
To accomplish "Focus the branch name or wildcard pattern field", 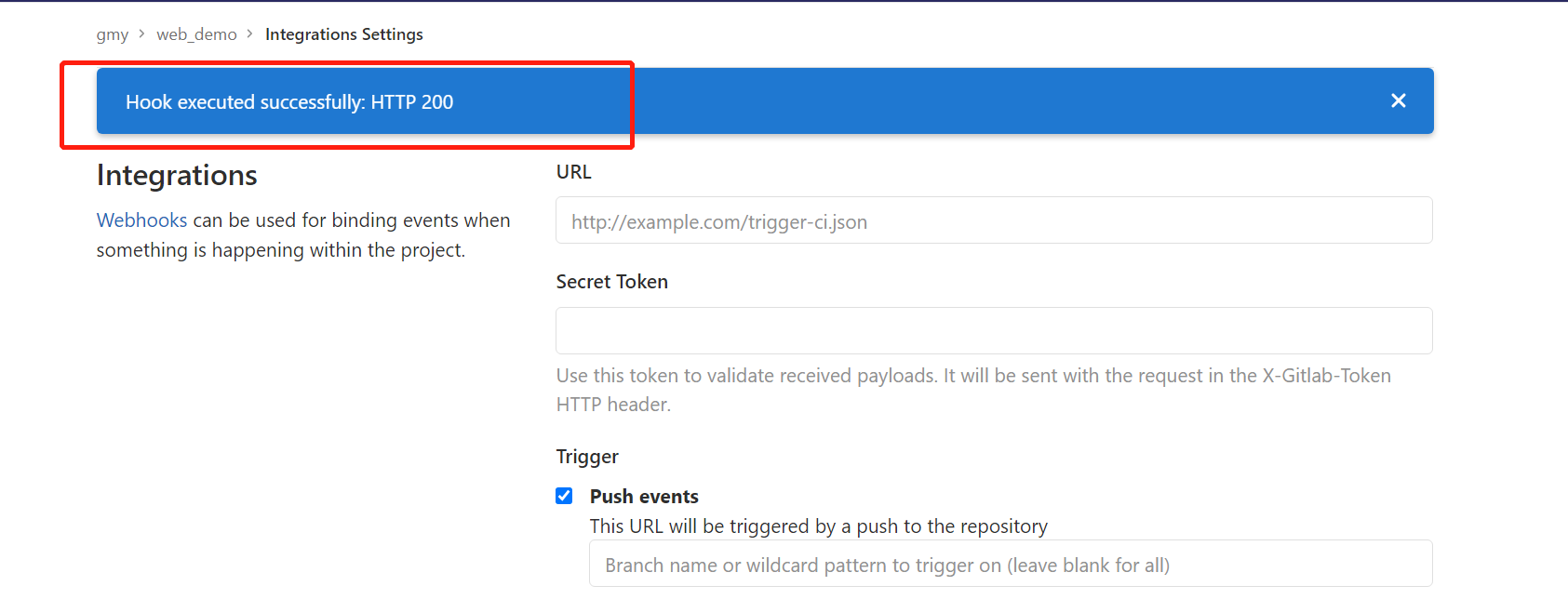I will coord(1011,564).
